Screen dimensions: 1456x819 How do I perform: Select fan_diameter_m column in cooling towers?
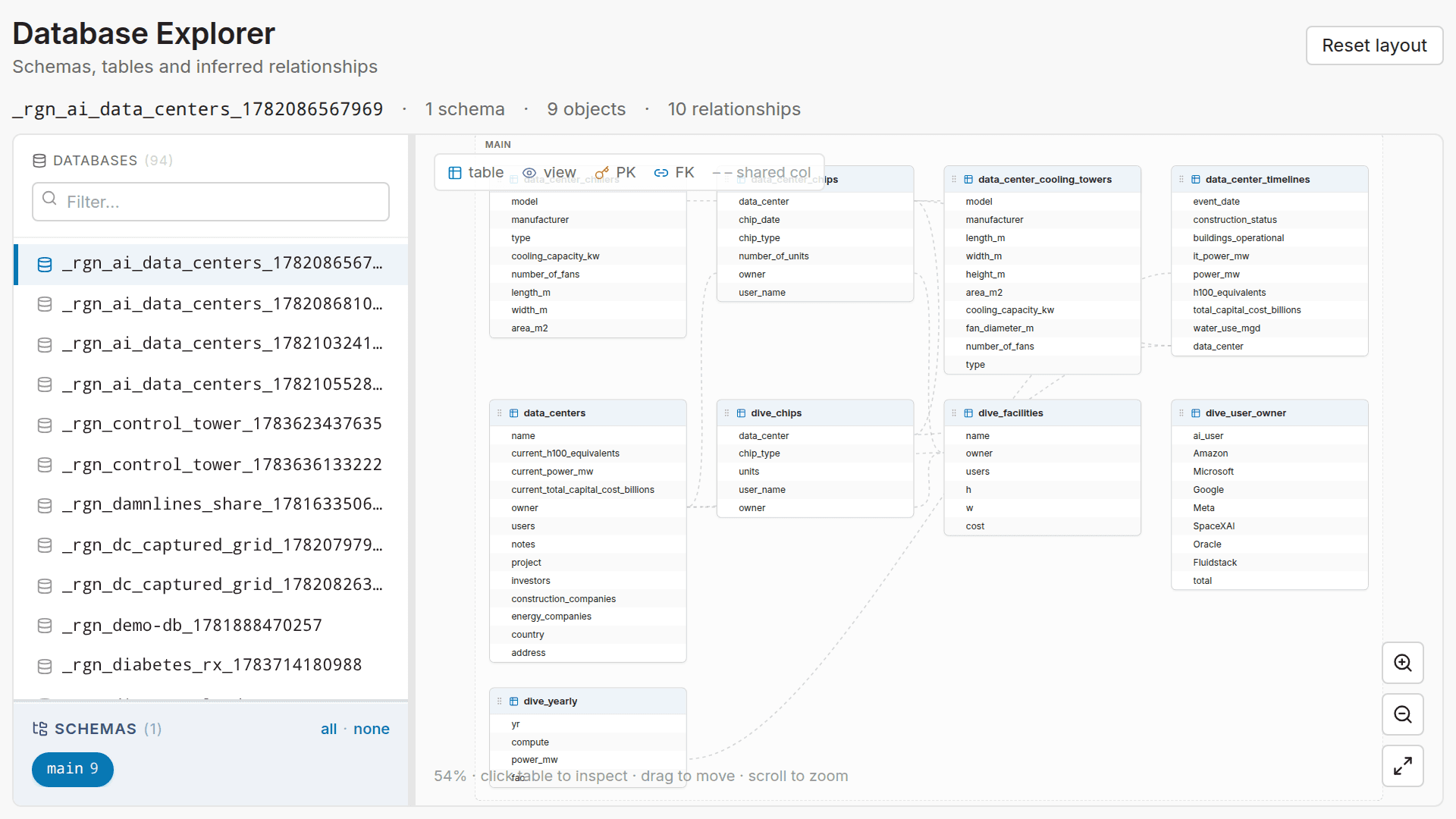click(x=1042, y=328)
